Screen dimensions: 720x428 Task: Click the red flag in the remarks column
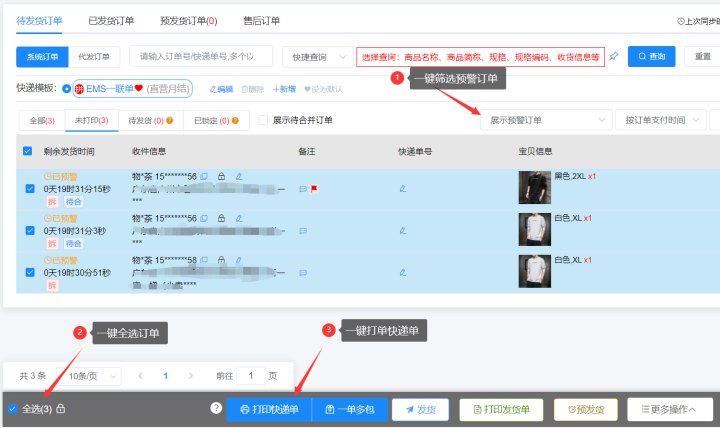tap(314, 189)
